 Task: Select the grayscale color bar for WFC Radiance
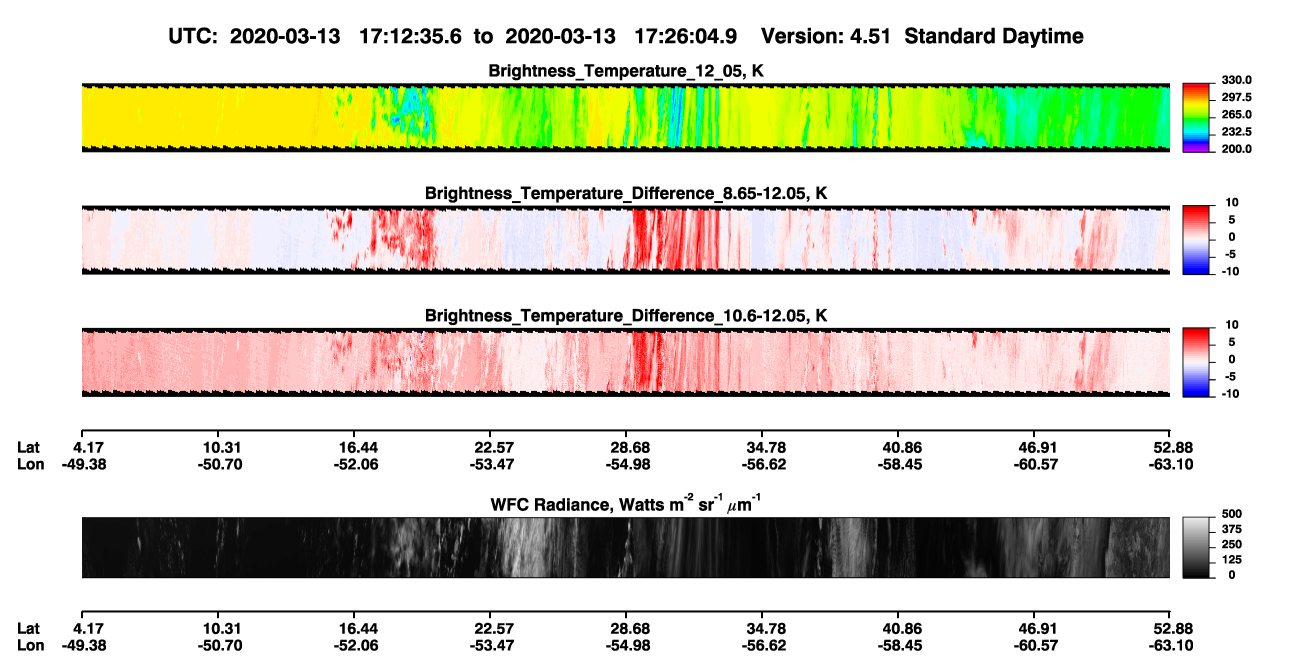click(x=1195, y=546)
